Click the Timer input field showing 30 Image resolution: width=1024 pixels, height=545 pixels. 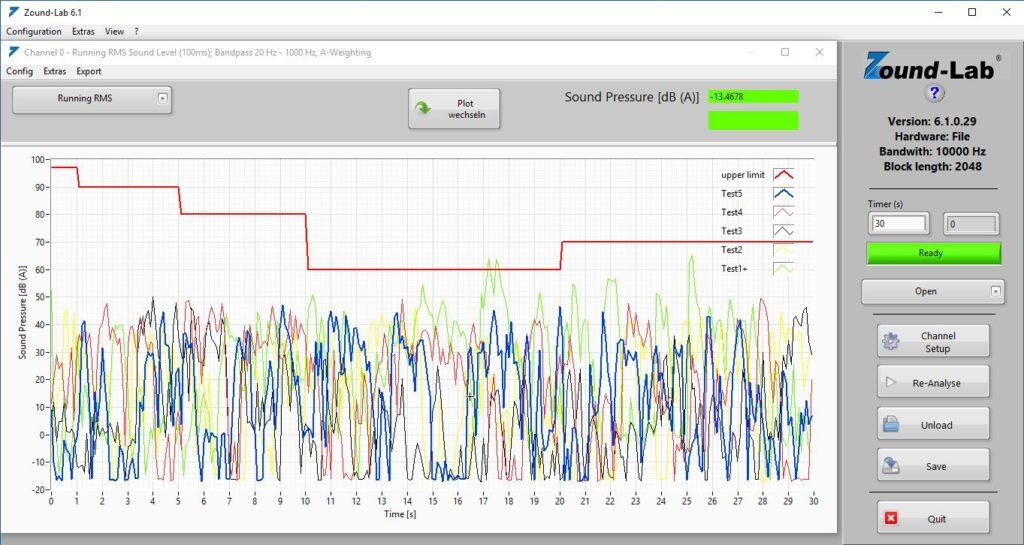coord(898,224)
